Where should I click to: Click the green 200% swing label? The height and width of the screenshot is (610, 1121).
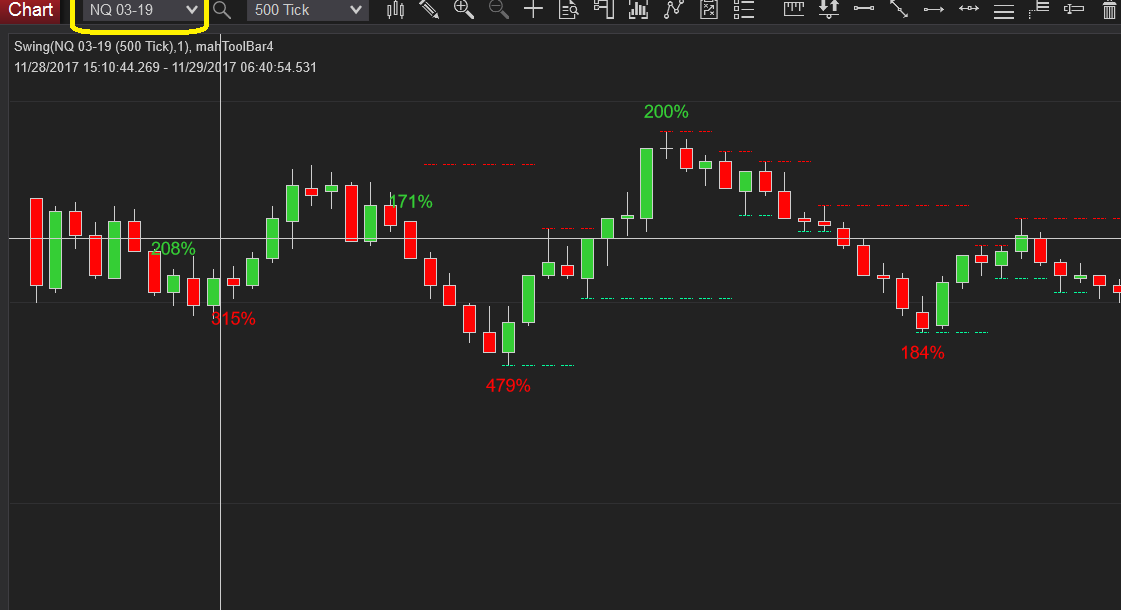click(x=666, y=112)
